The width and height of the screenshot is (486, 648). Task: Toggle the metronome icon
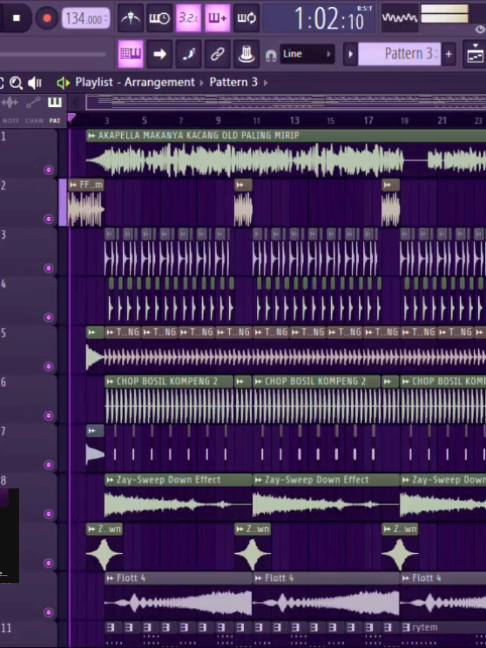point(131,18)
